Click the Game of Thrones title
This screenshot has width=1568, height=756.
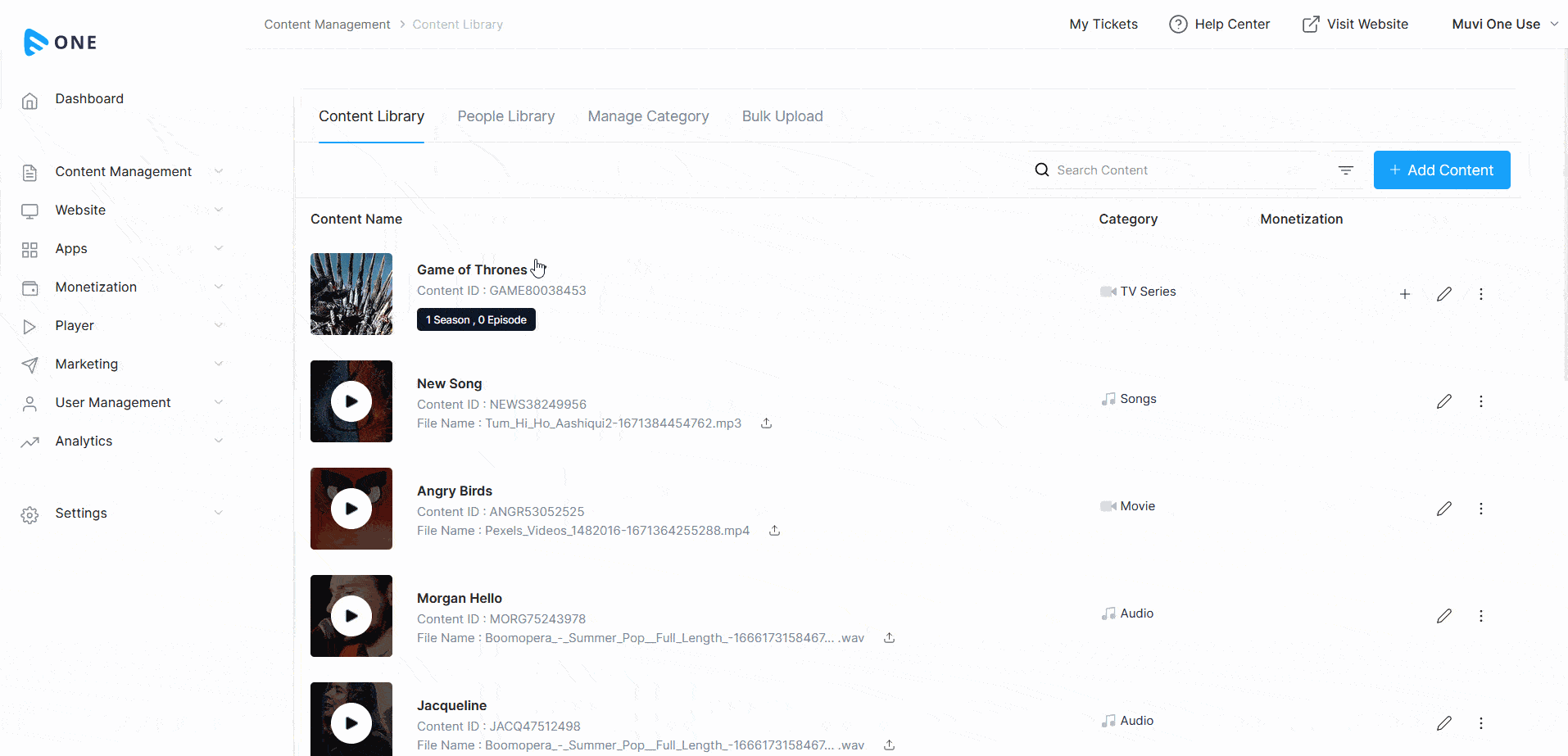pyautogui.click(x=472, y=269)
